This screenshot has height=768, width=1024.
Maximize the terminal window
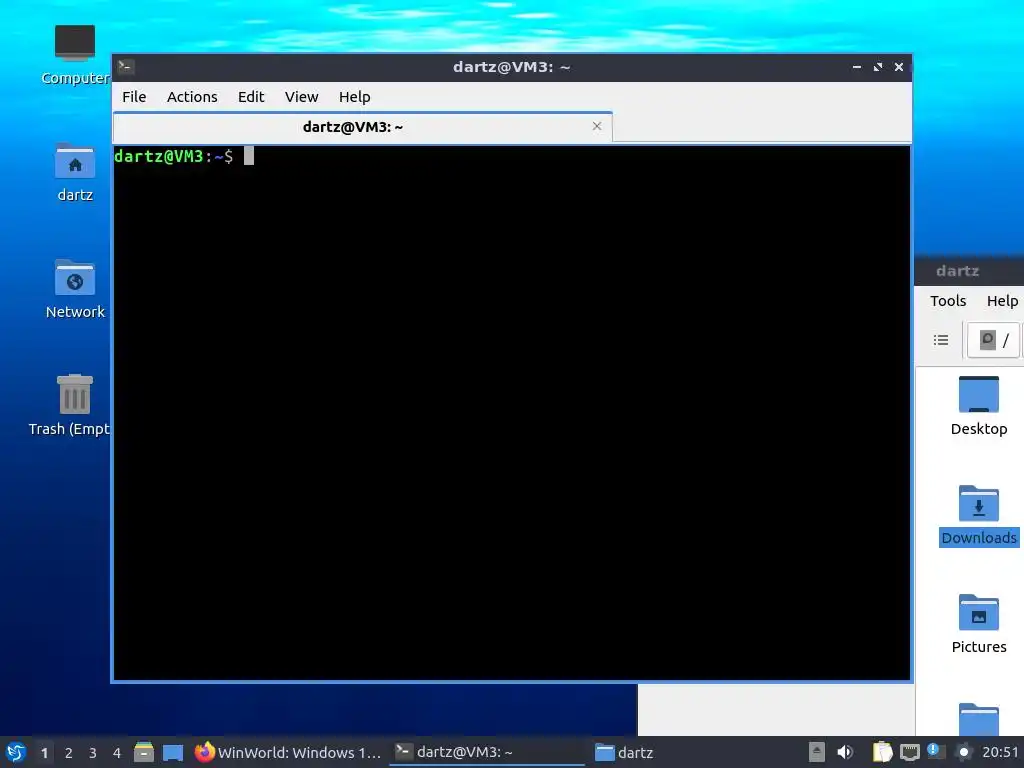[878, 67]
